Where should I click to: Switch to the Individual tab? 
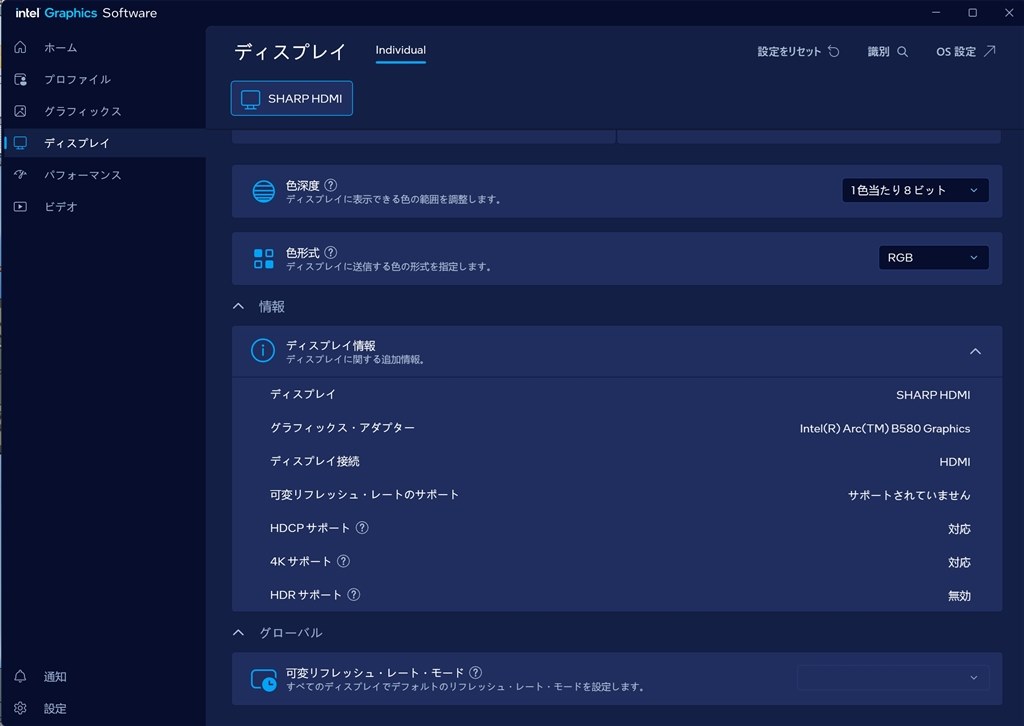(x=400, y=50)
